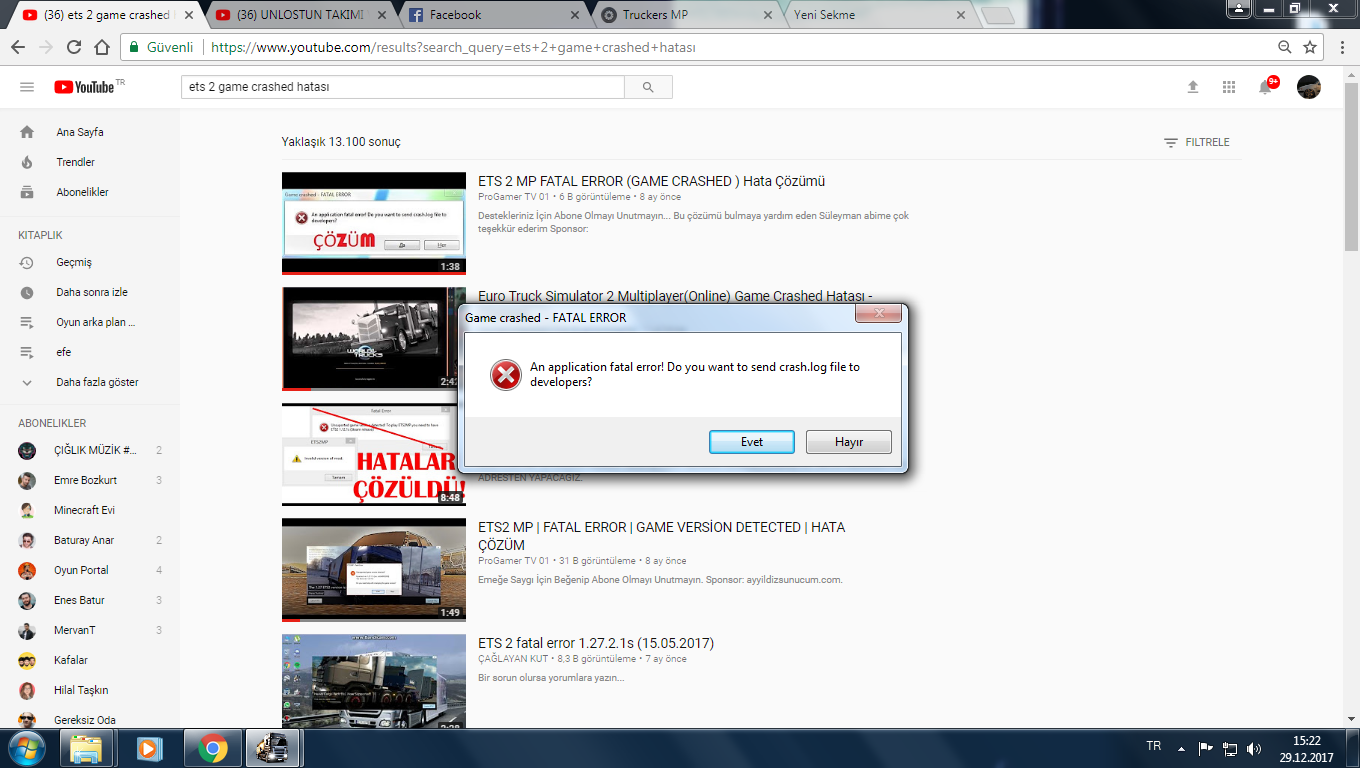Open the media player taskbar icon

click(149, 748)
